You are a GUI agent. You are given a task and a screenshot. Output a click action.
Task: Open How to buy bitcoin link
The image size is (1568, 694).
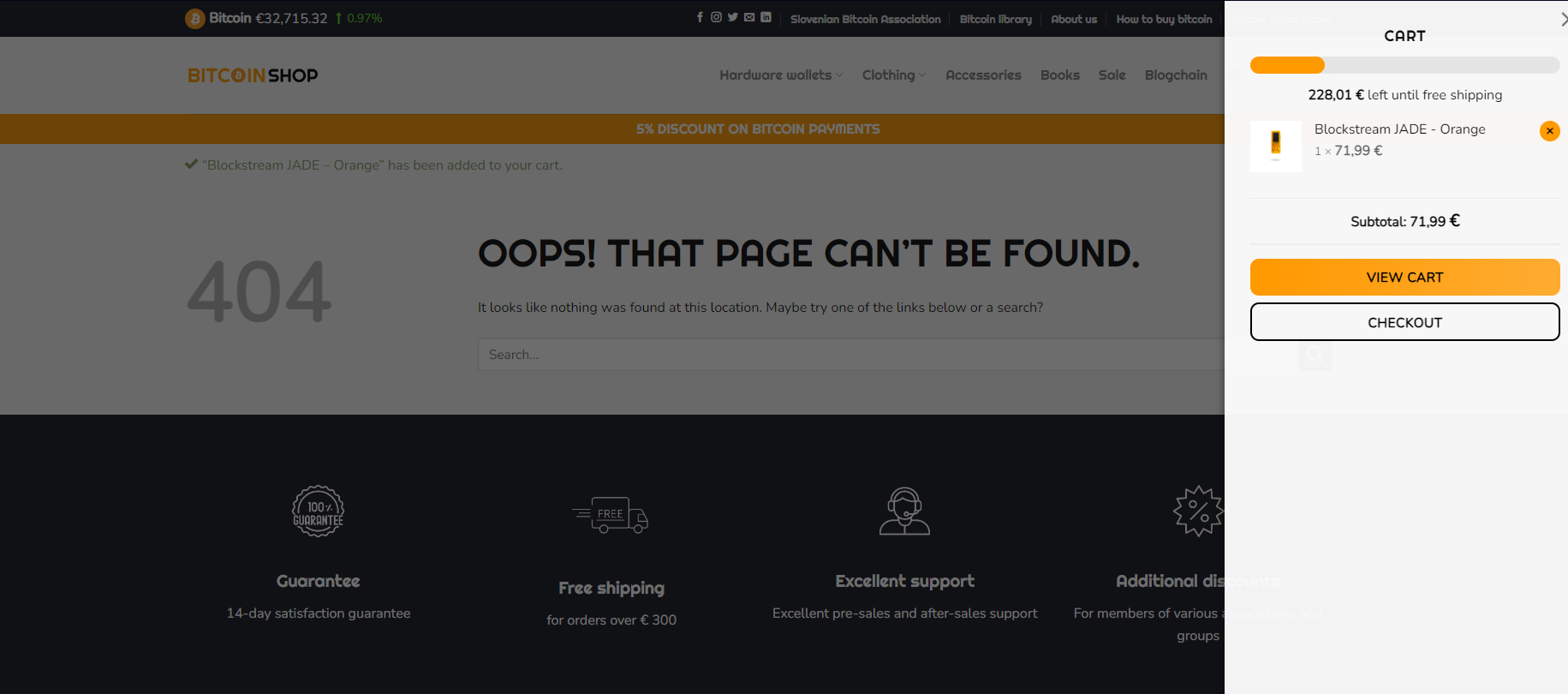tap(1164, 19)
